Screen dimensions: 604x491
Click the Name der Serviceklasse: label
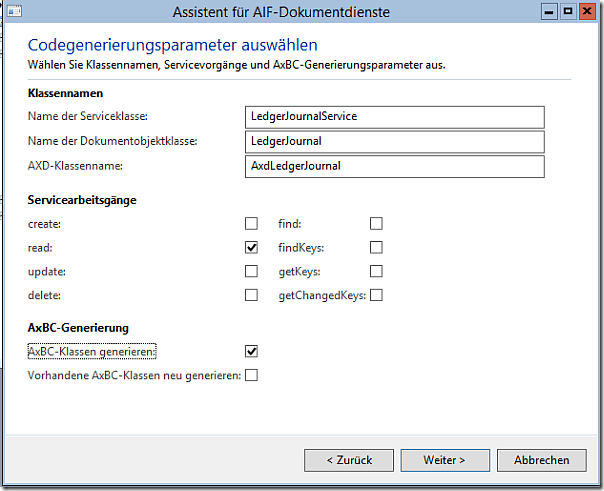(88, 116)
